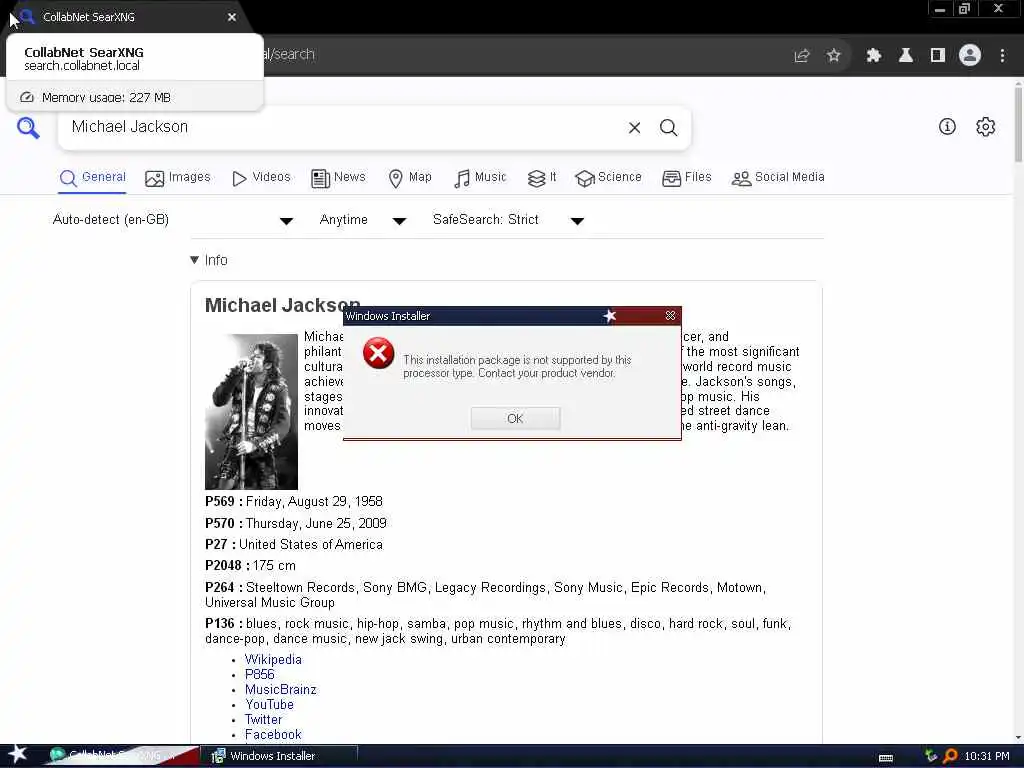
Task: Switch to the News tab
Action: click(338, 178)
